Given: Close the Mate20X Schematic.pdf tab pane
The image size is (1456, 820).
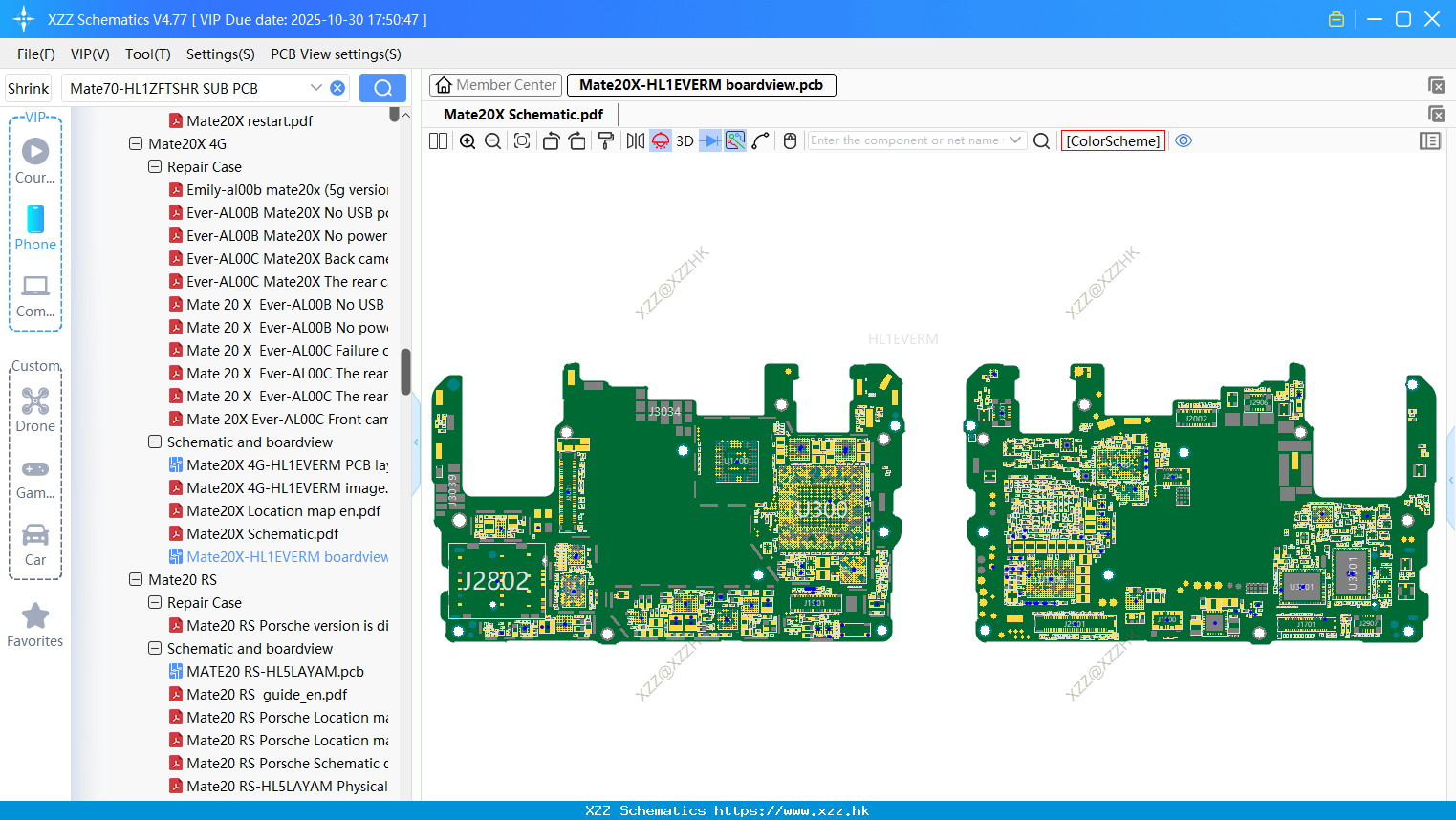Looking at the screenshot, I should tap(1437, 114).
